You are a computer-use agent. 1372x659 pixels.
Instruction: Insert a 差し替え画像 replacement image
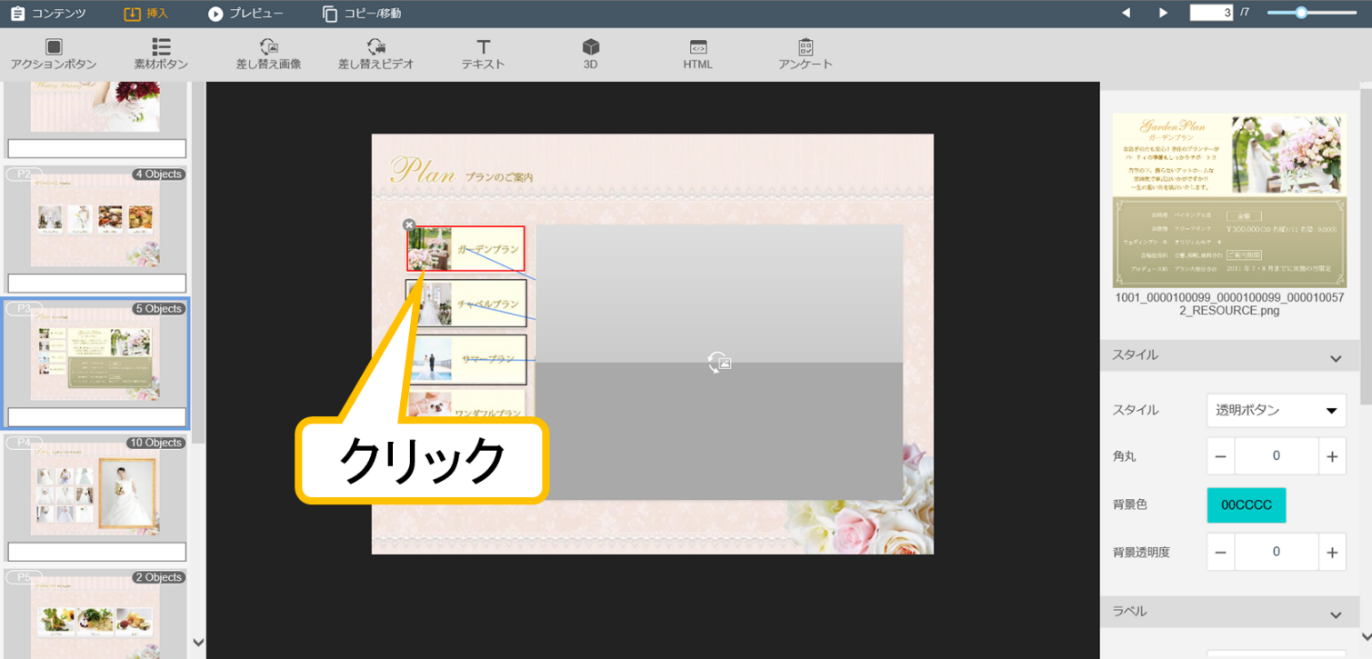point(268,54)
